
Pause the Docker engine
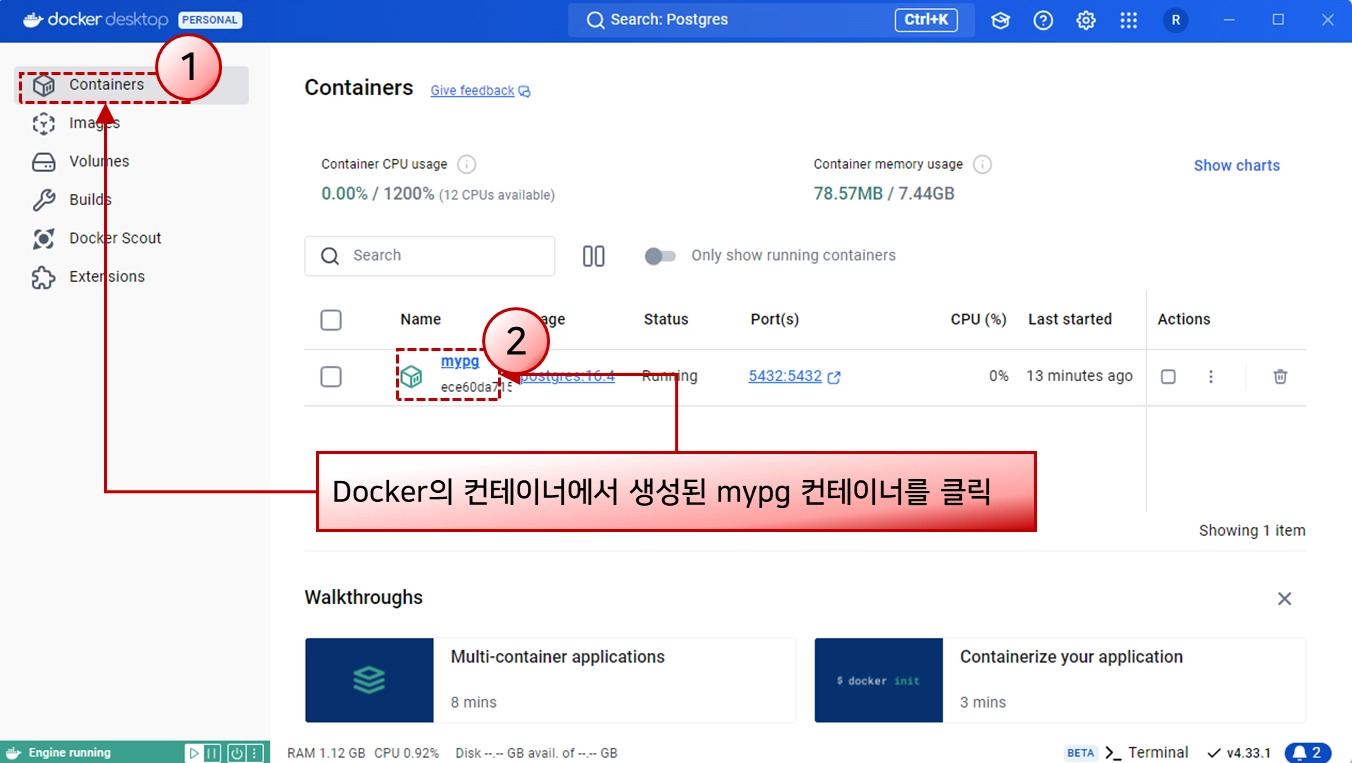pyautogui.click(x=212, y=753)
